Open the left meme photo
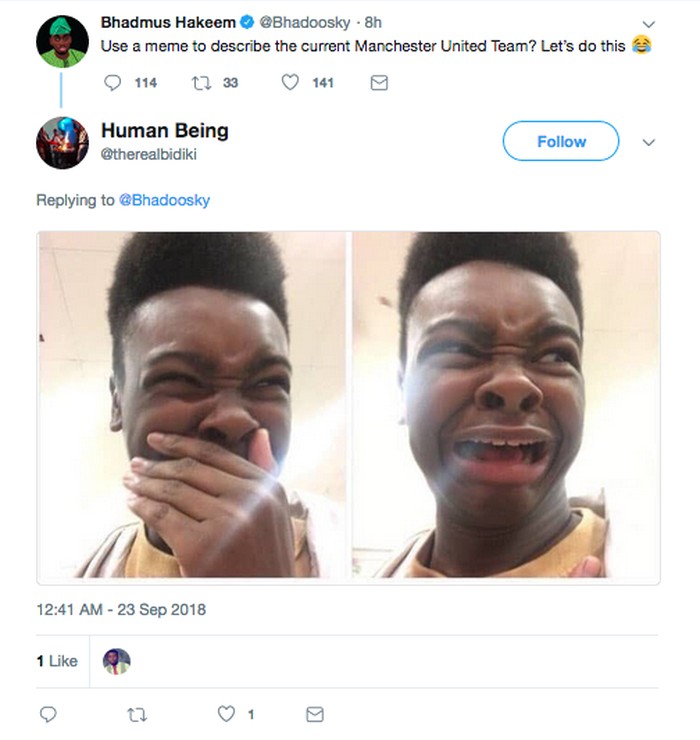Viewport: 700px width, 740px height. [x=191, y=407]
